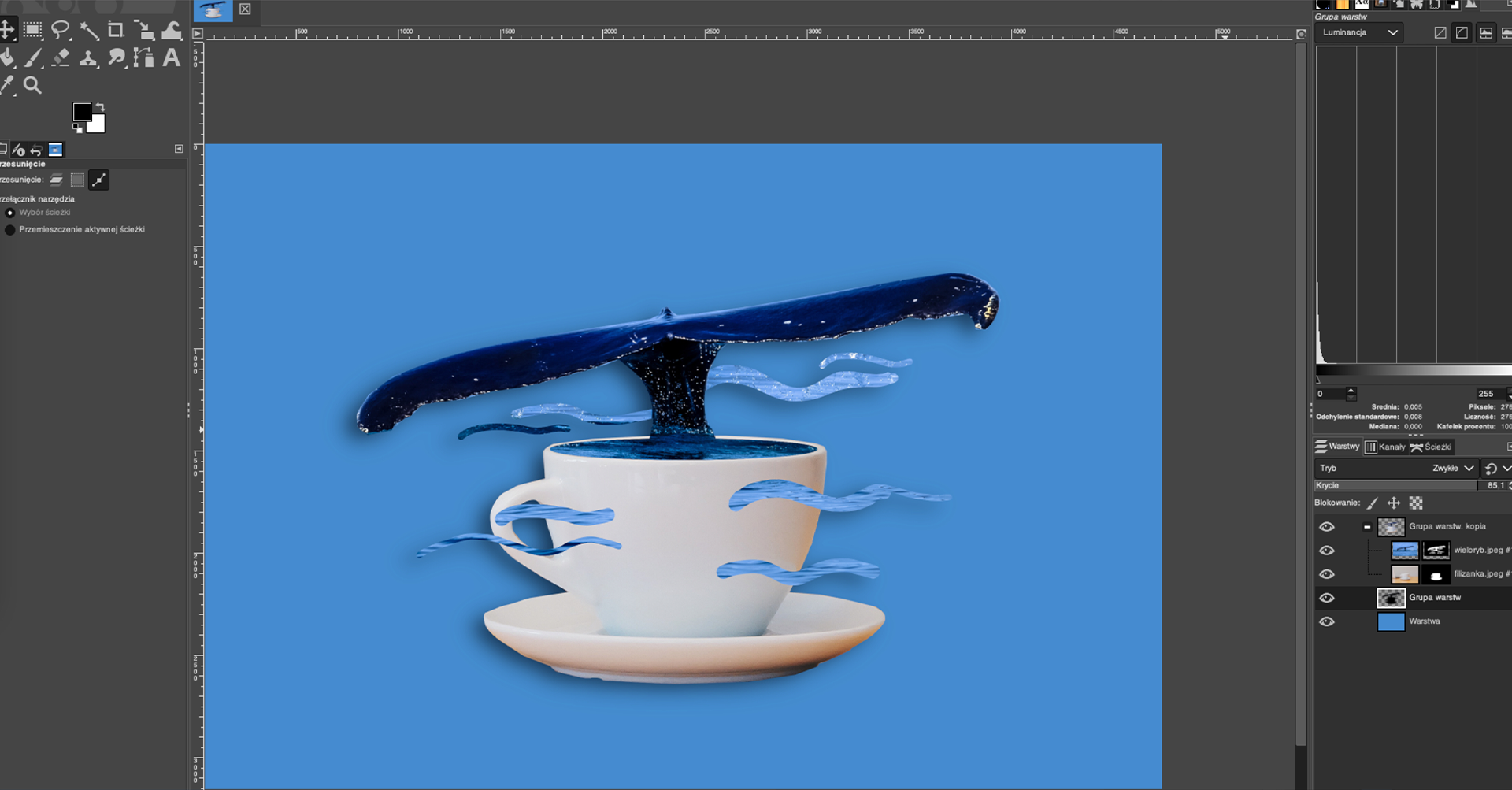Adjust the Krycie opacity slider
Screen dimensions: 1512x790
coord(1414,486)
